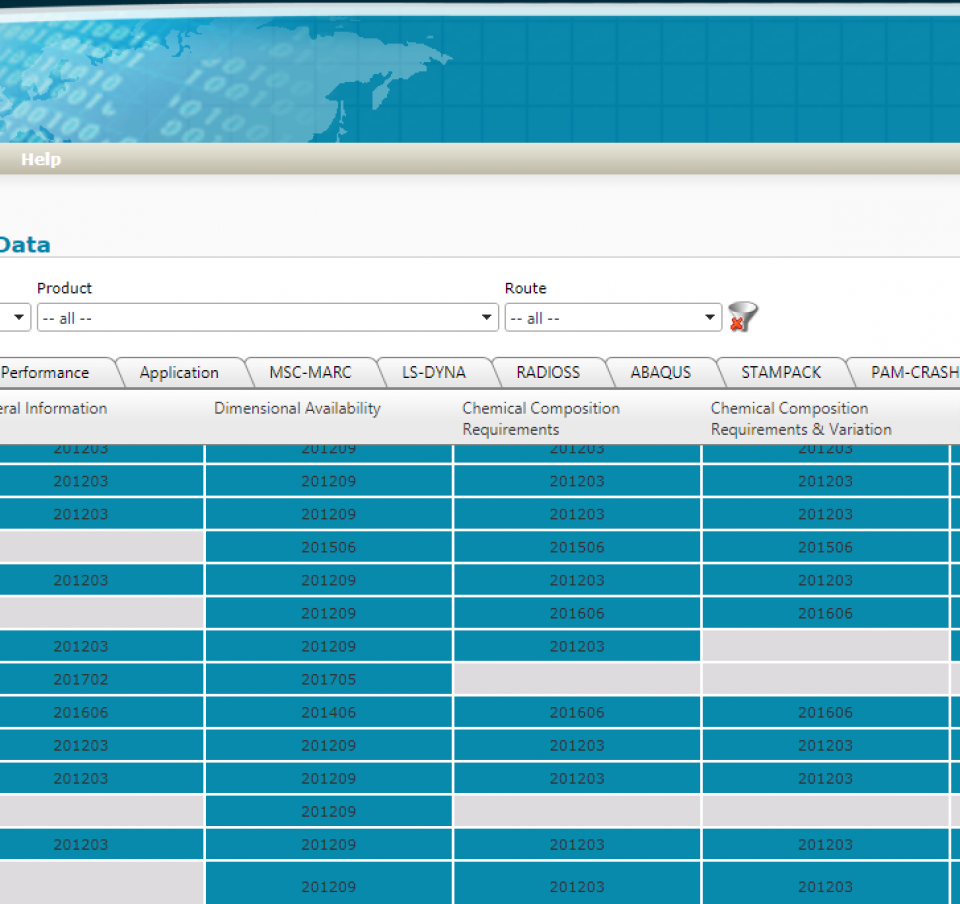The width and height of the screenshot is (960, 904).
Task: Open the 201506 Requirements & Variation cell
Action: (x=825, y=547)
